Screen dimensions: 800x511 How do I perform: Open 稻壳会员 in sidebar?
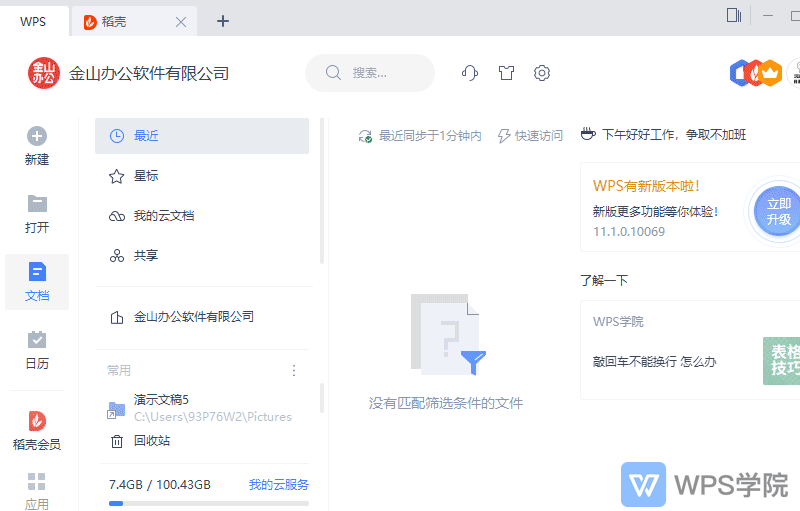[37, 431]
